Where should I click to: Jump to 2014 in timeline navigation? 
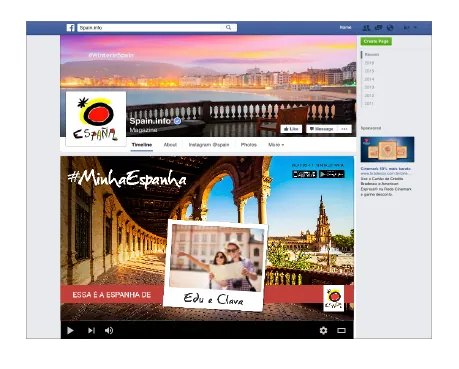point(369,79)
